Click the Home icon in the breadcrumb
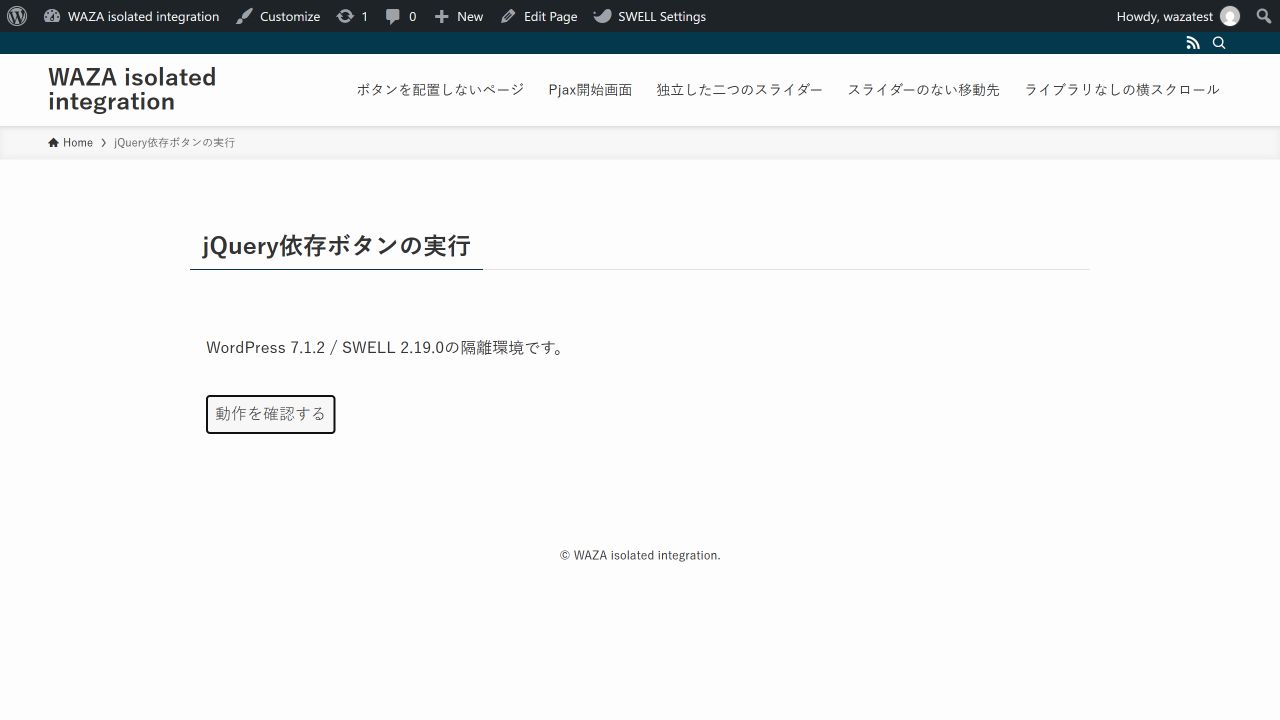Screen dimensions: 1280x720 [53, 143]
